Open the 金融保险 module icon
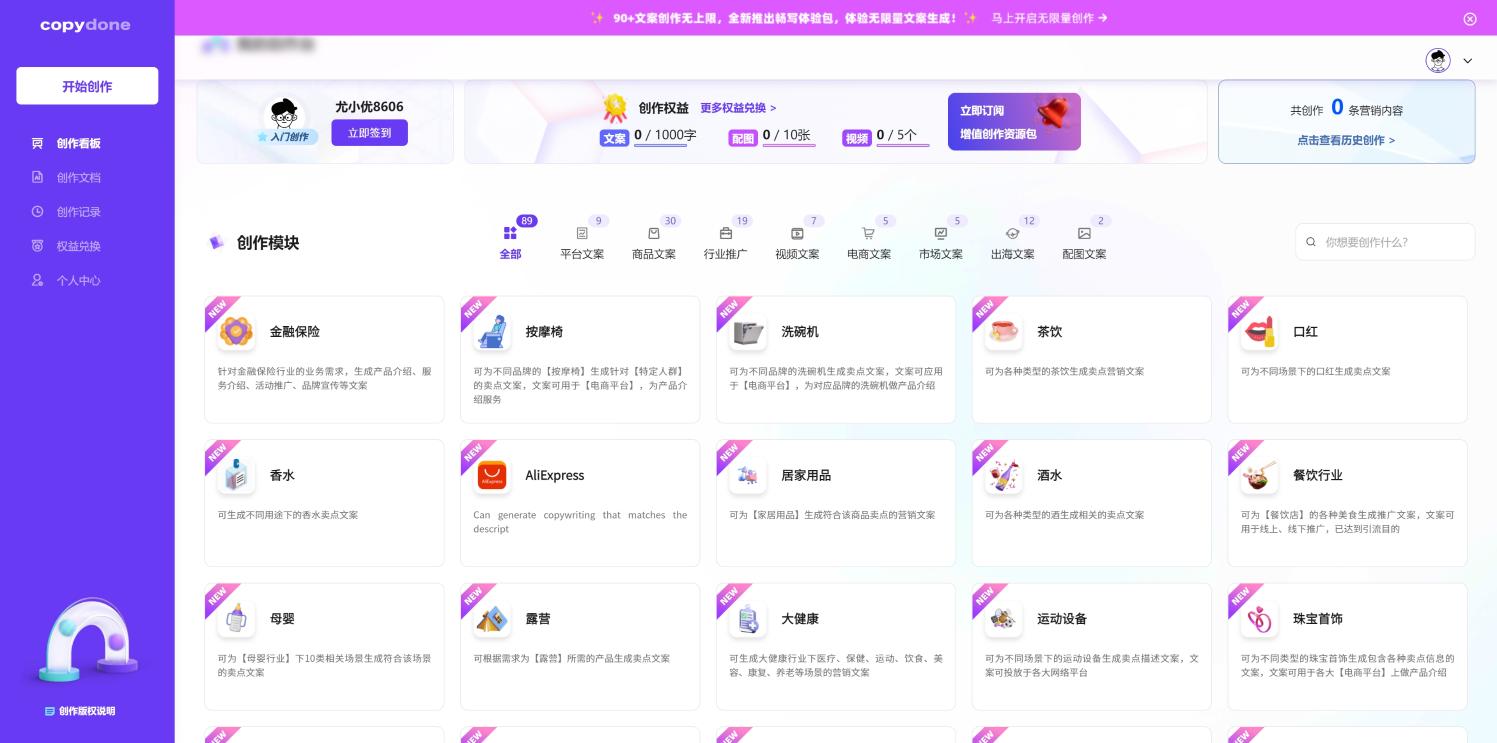 pyautogui.click(x=236, y=331)
